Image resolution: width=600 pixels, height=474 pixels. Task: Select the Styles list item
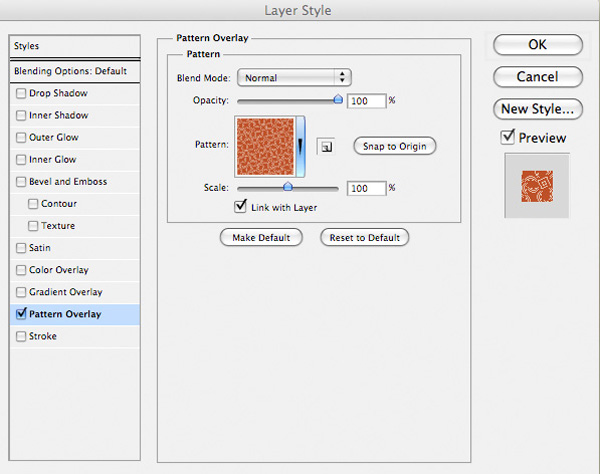75,46
